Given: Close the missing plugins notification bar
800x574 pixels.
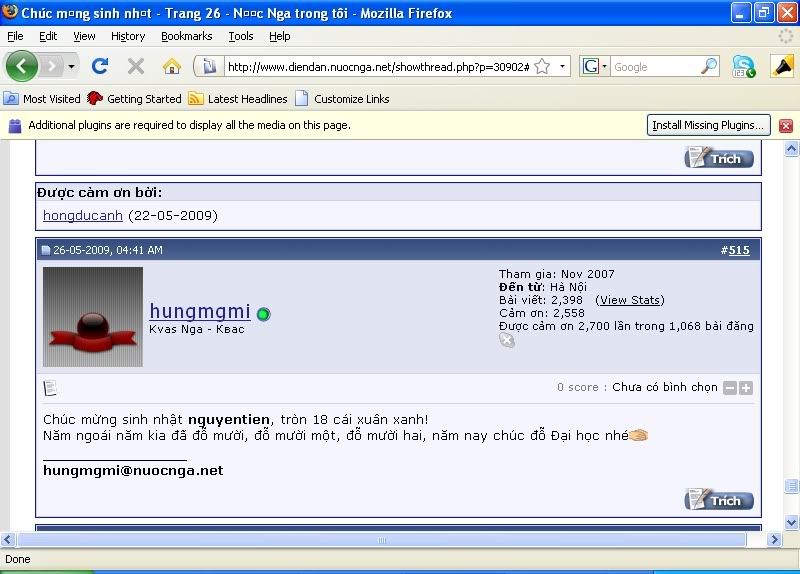Looking at the screenshot, I should [786, 126].
